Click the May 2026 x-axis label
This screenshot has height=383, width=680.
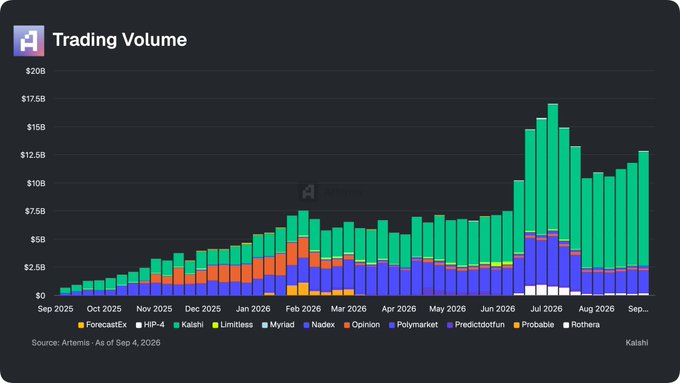[x=447, y=309]
